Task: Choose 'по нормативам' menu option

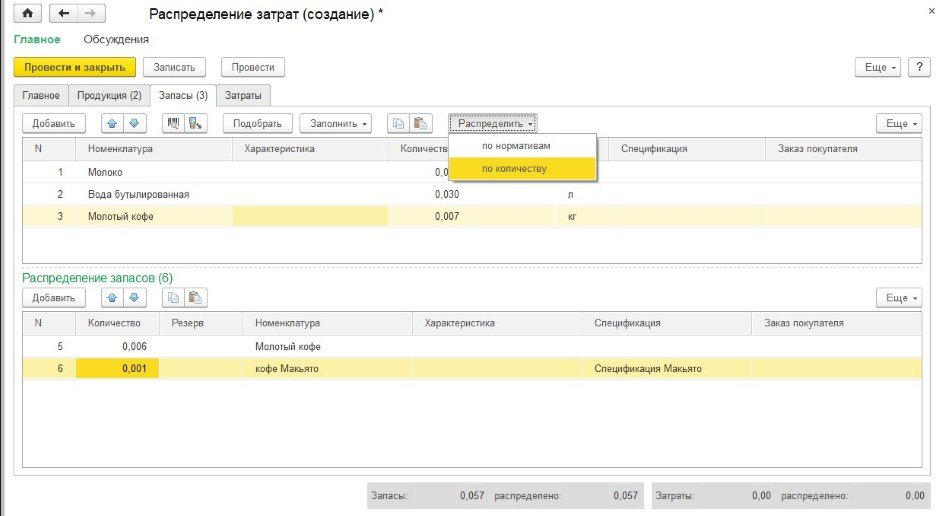Action: pyautogui.click(x=516, y=146)
